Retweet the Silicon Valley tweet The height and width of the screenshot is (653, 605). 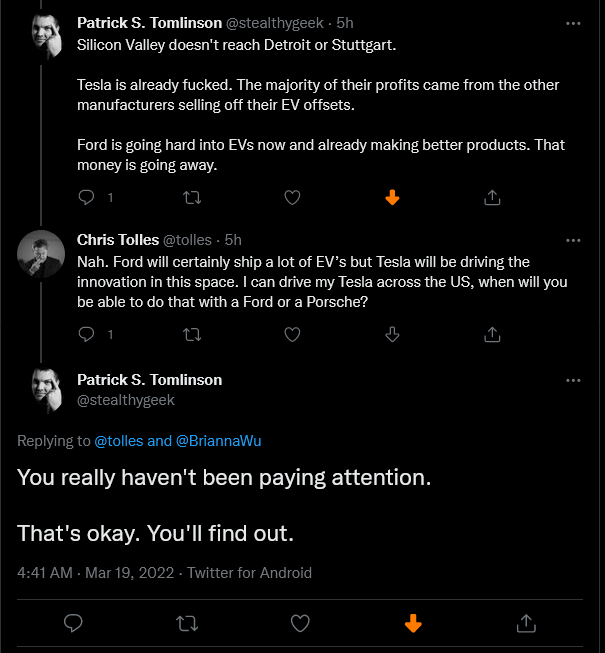[192, 197]
